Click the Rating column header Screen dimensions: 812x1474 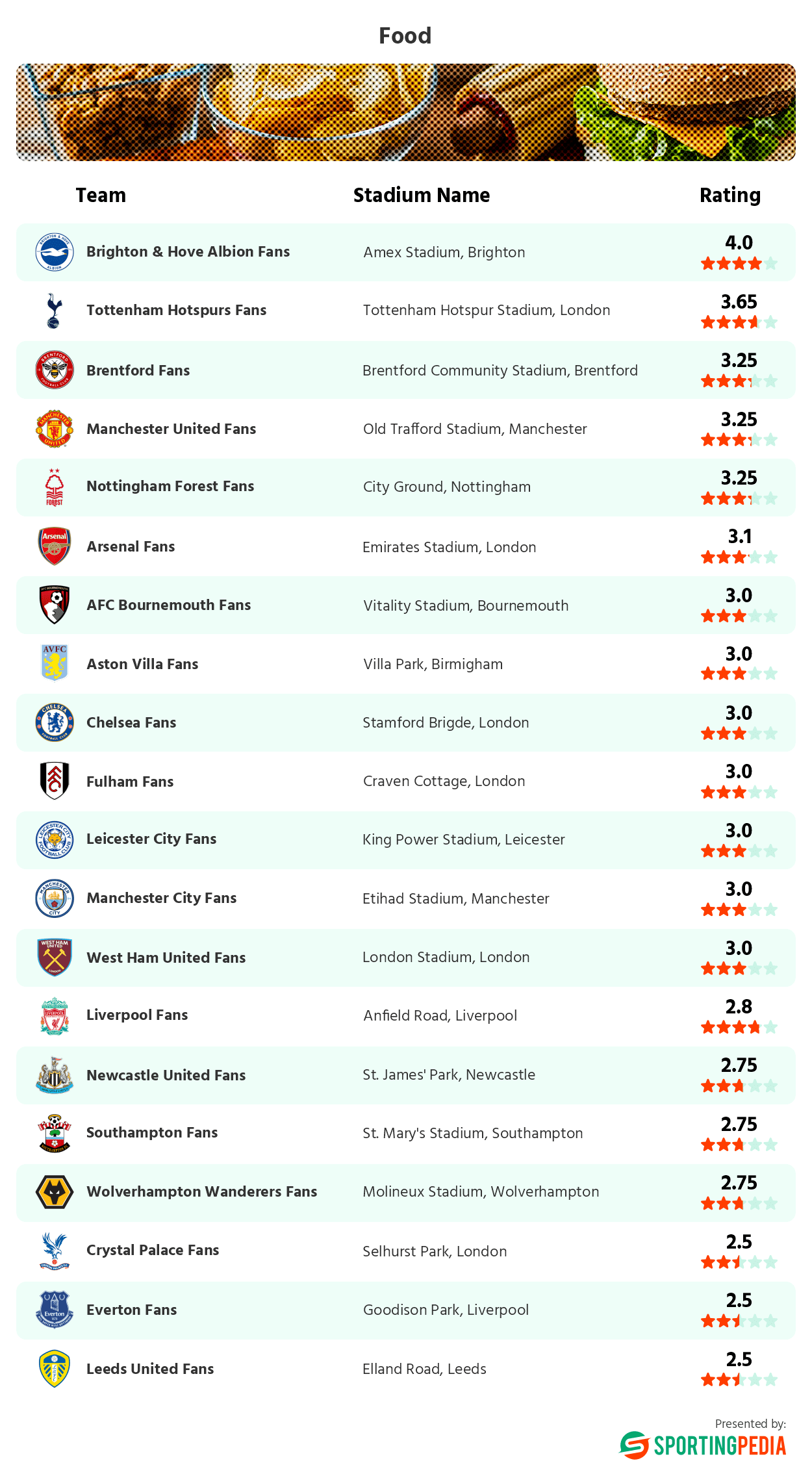click(x=730, y=195)
